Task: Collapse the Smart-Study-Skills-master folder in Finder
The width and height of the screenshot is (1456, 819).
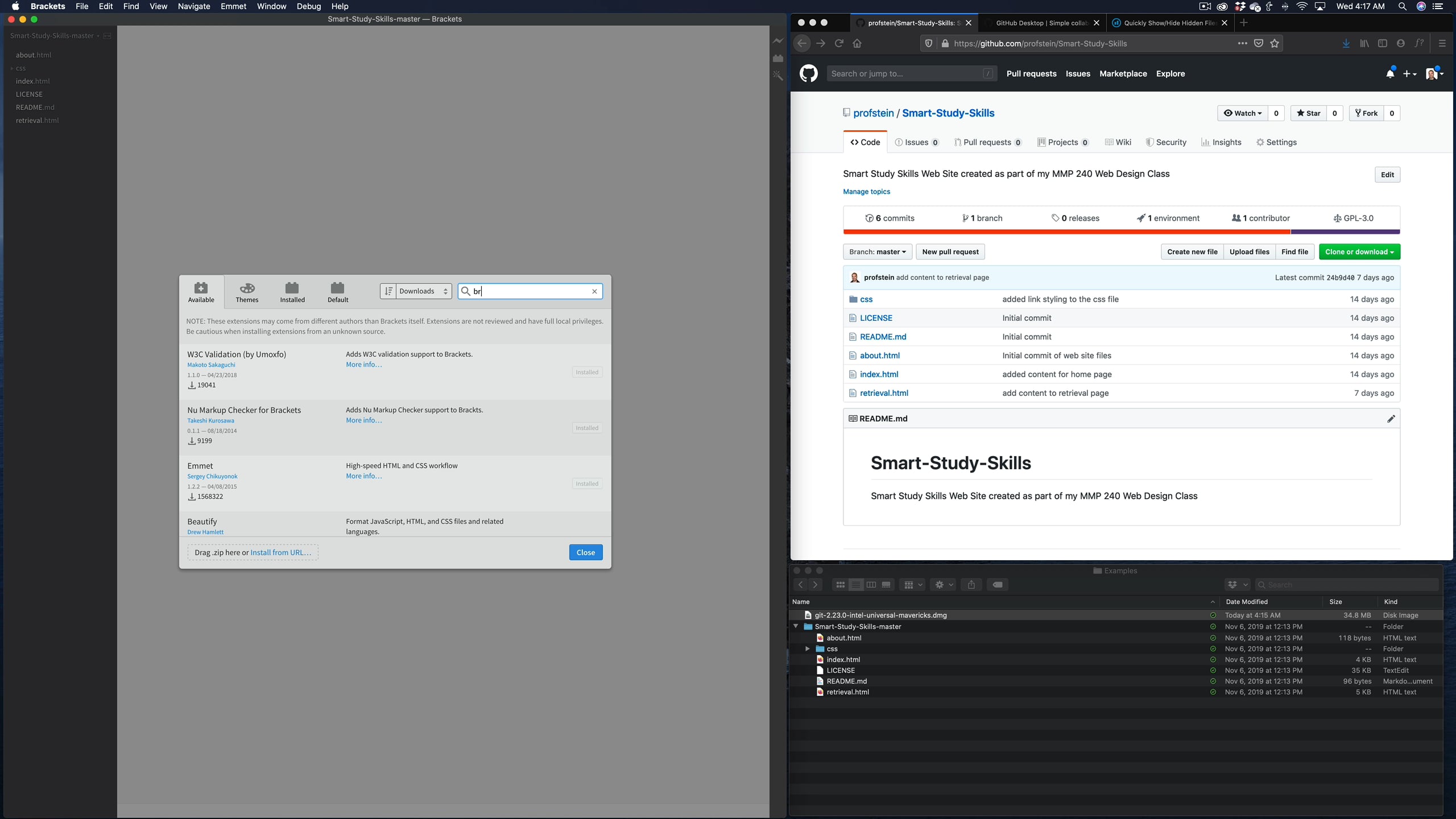Action: (x=795, y=626)
